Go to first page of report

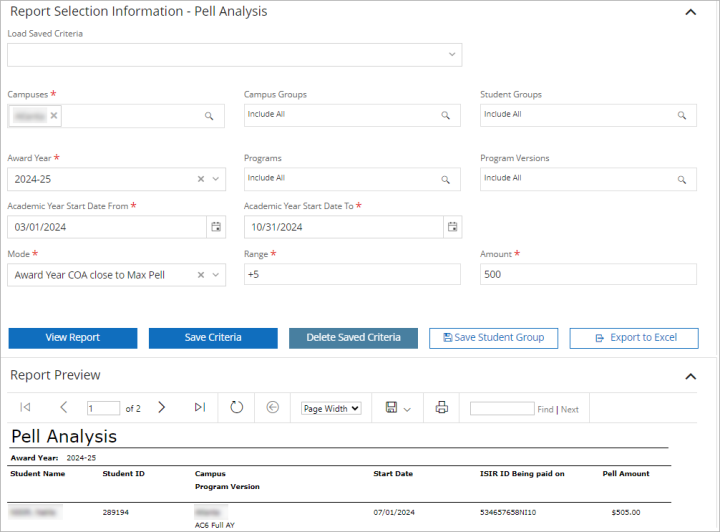25,407
